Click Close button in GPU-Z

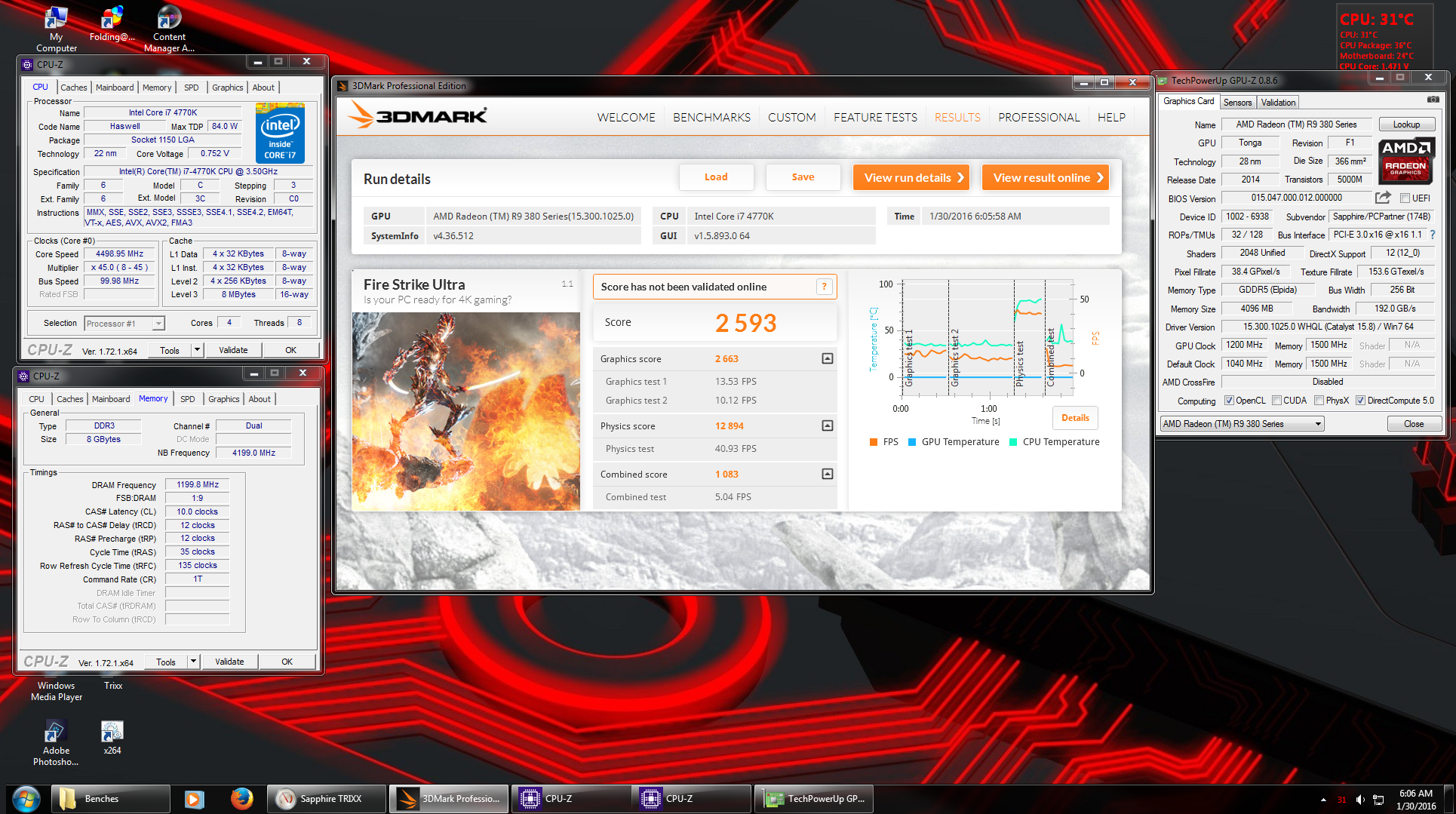pos(1414,424)
